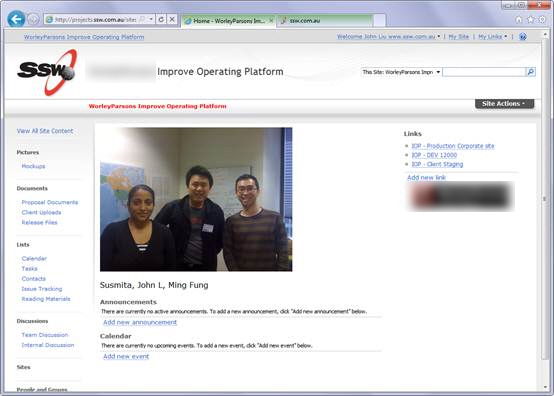
Task: Open the Documents heading in sidebar
Action: click(x=32, y=188)
